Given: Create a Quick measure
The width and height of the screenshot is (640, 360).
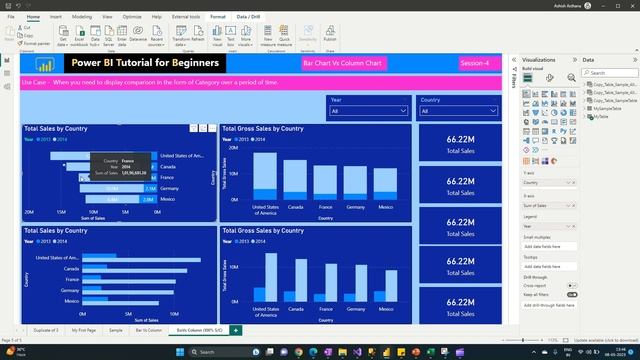Looking at the screenshot, I should click(x=284, y=36).
